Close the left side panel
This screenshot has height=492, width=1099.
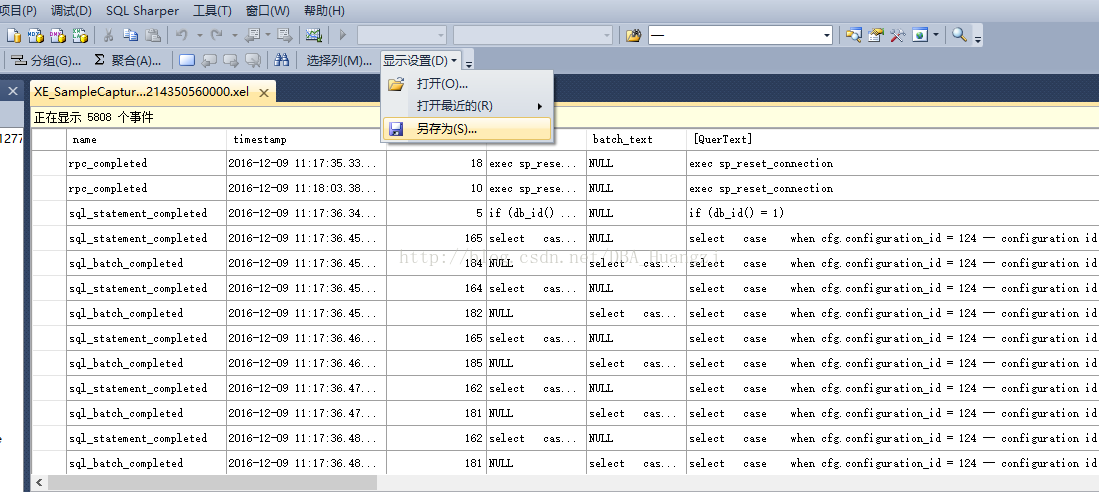click(13, 91)
